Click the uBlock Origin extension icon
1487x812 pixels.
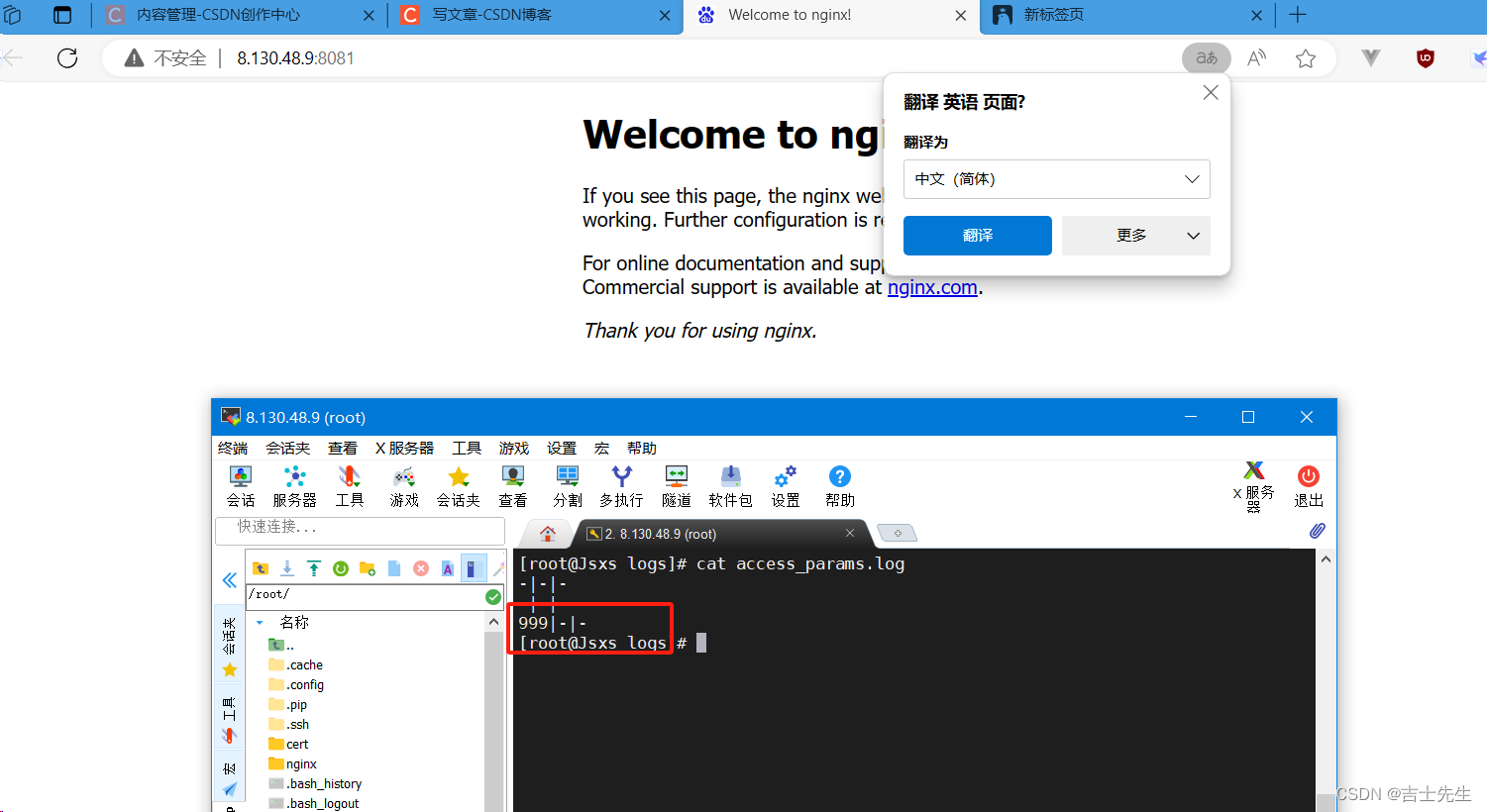(1426, 58)
